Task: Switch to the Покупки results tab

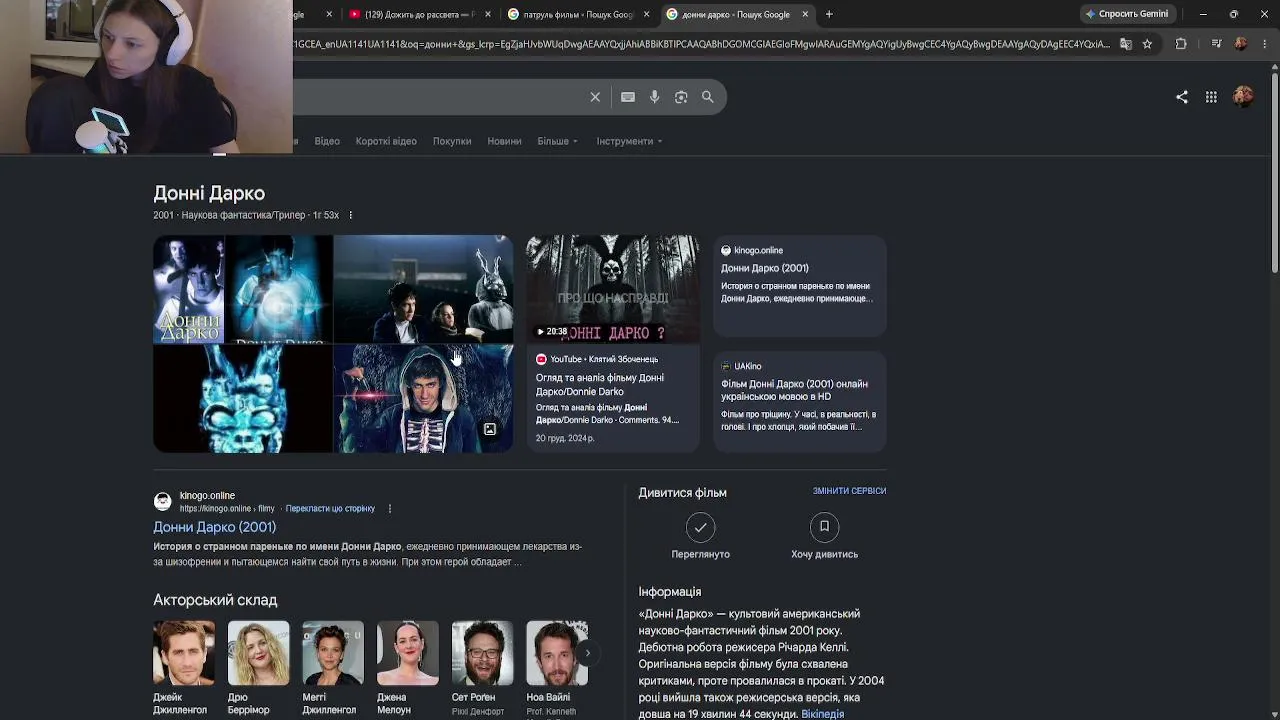Action: coord(452,141)
